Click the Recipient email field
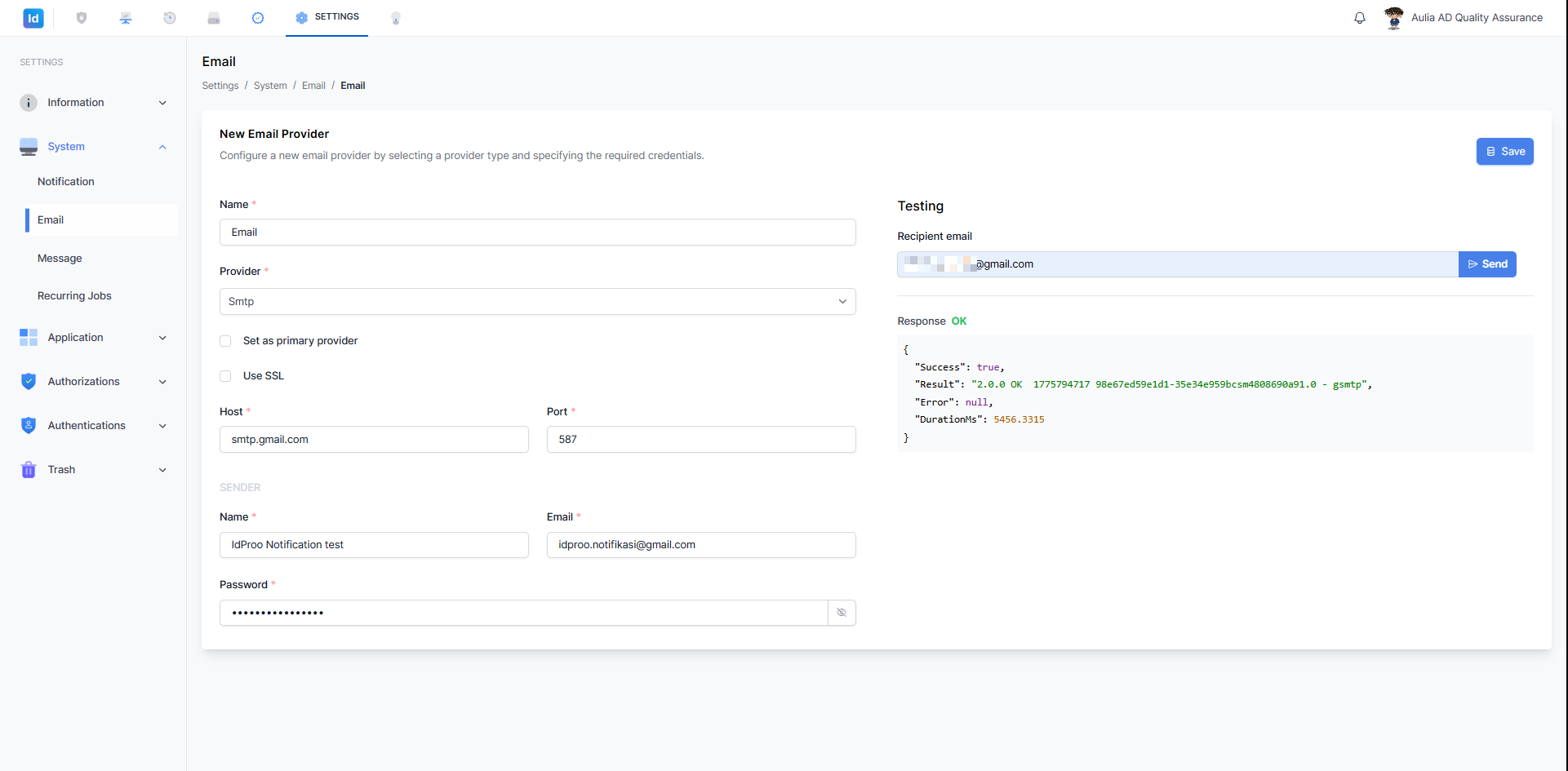The height and width of the screenshot is (771, 1568). 1177,264
